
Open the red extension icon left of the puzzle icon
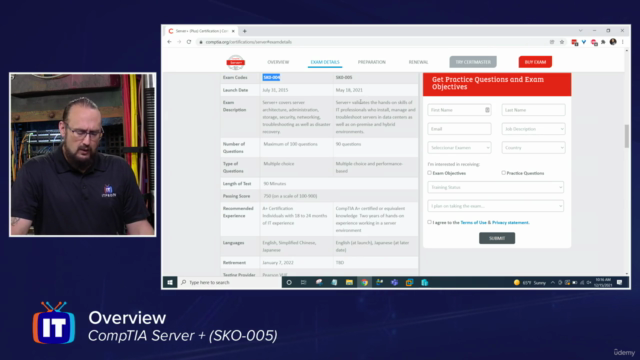tap(594, 42)
